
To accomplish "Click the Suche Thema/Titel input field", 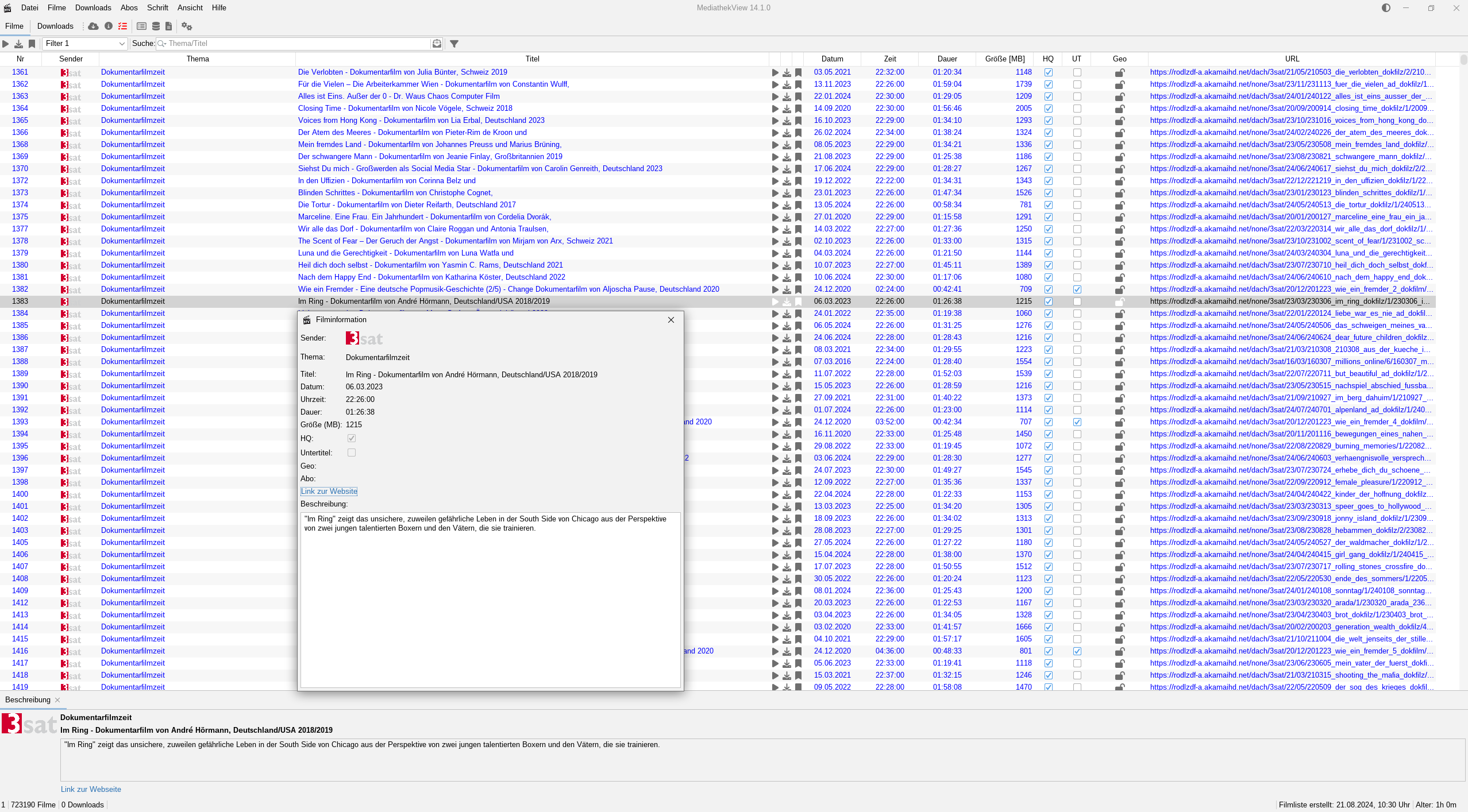I will [299, 44].
